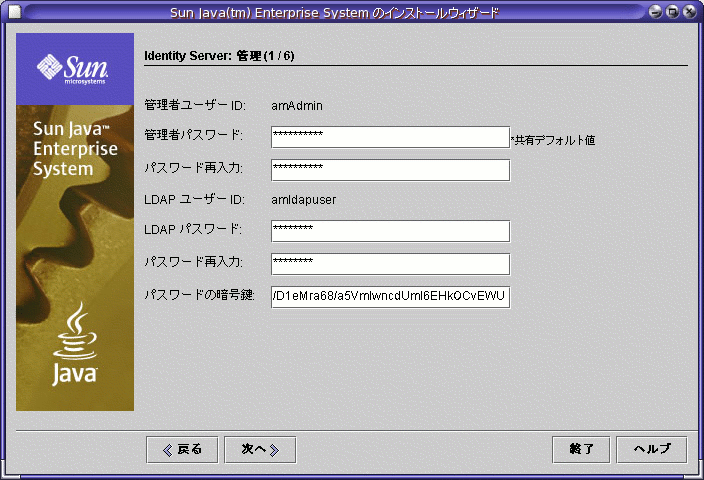This screenshot has height=480, width=704.
Task: Open the window menu icon in the title bar
Action: tap(15, 12)
